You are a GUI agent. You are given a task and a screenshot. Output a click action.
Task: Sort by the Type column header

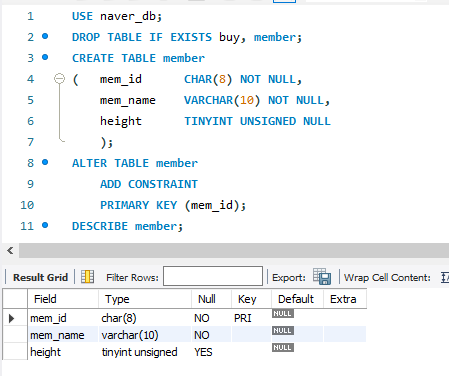pyautogui.click(x=145, y=299)
